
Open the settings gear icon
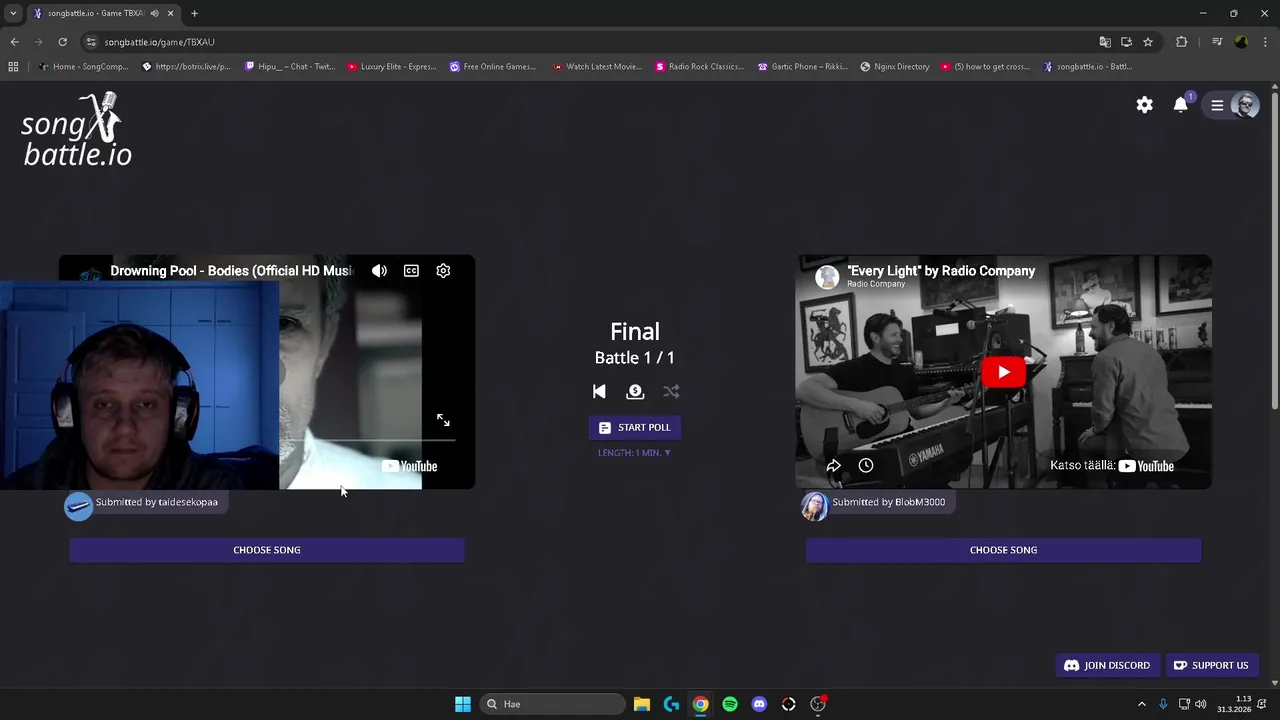(1145, 105)
